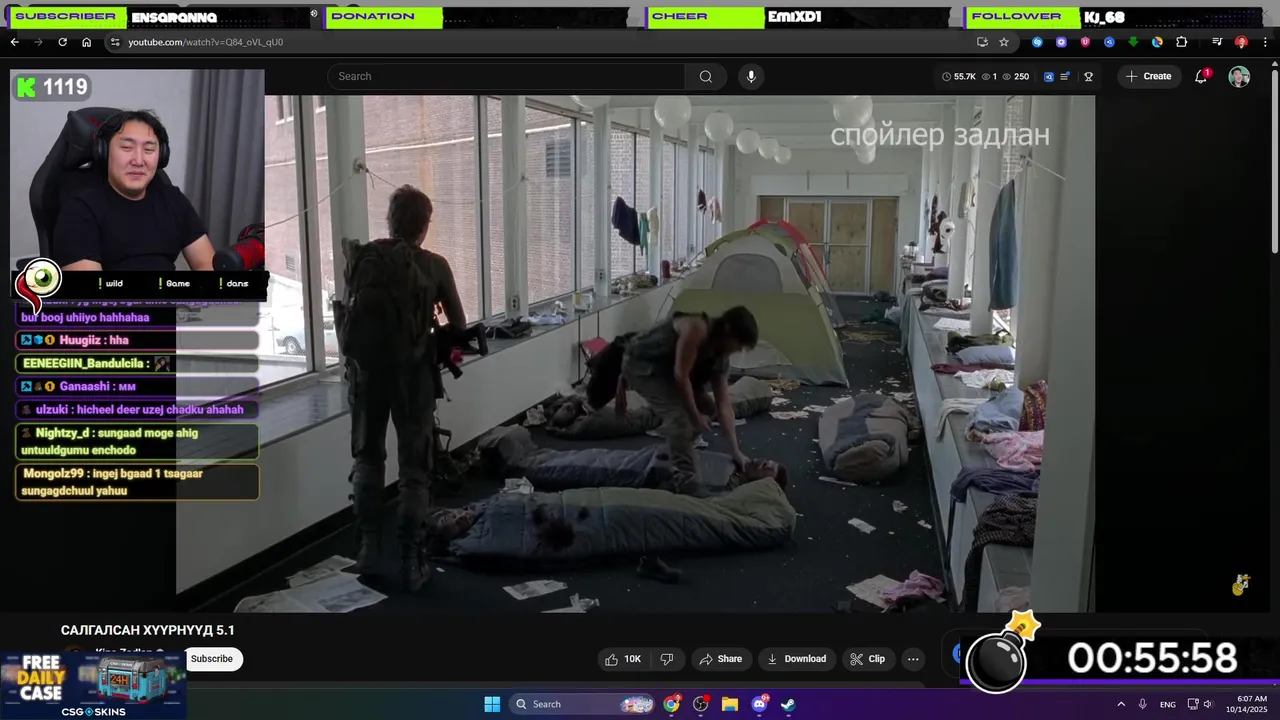Image resolution: width=1280 pixels, height=720 pixels.
Task: Click the 55.7K clock stat
Action: coord(958,76)
